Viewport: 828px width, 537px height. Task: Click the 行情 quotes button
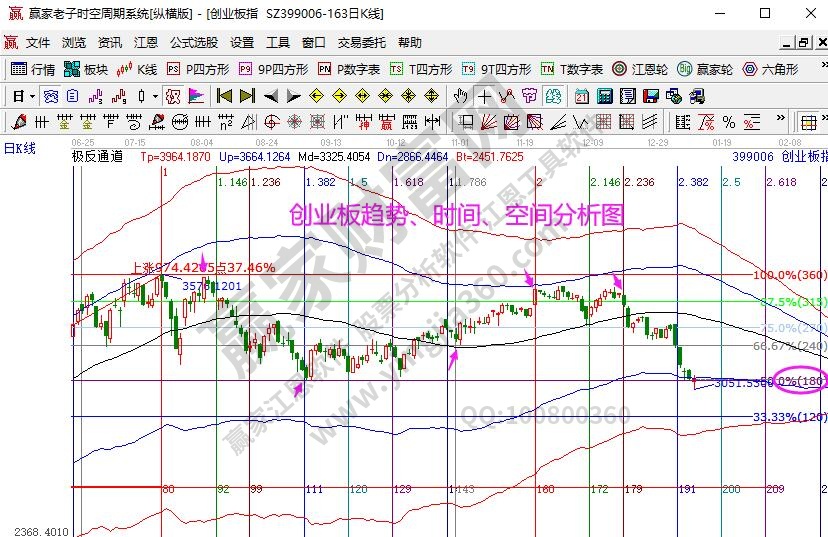[x=34, y=69]
